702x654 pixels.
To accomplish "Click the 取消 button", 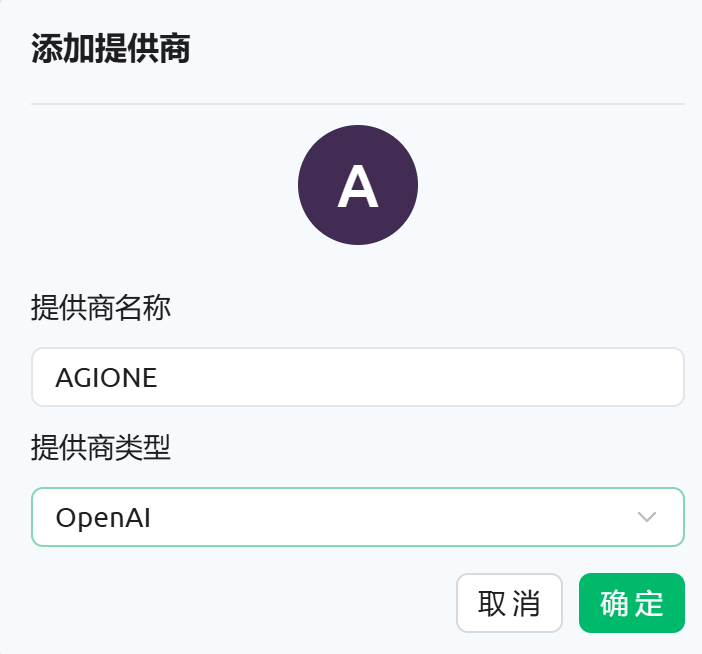I will [x=509, y=603].
